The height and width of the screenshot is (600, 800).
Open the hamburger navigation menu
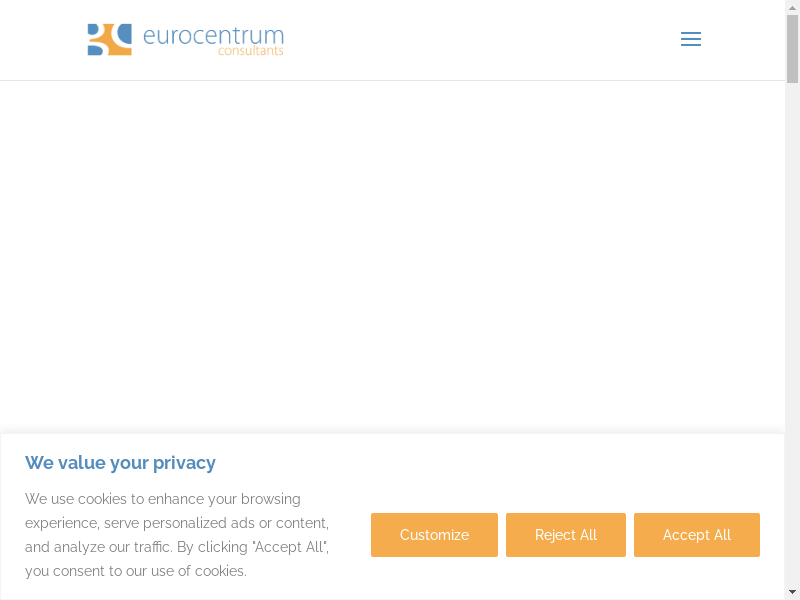(690, 39)
